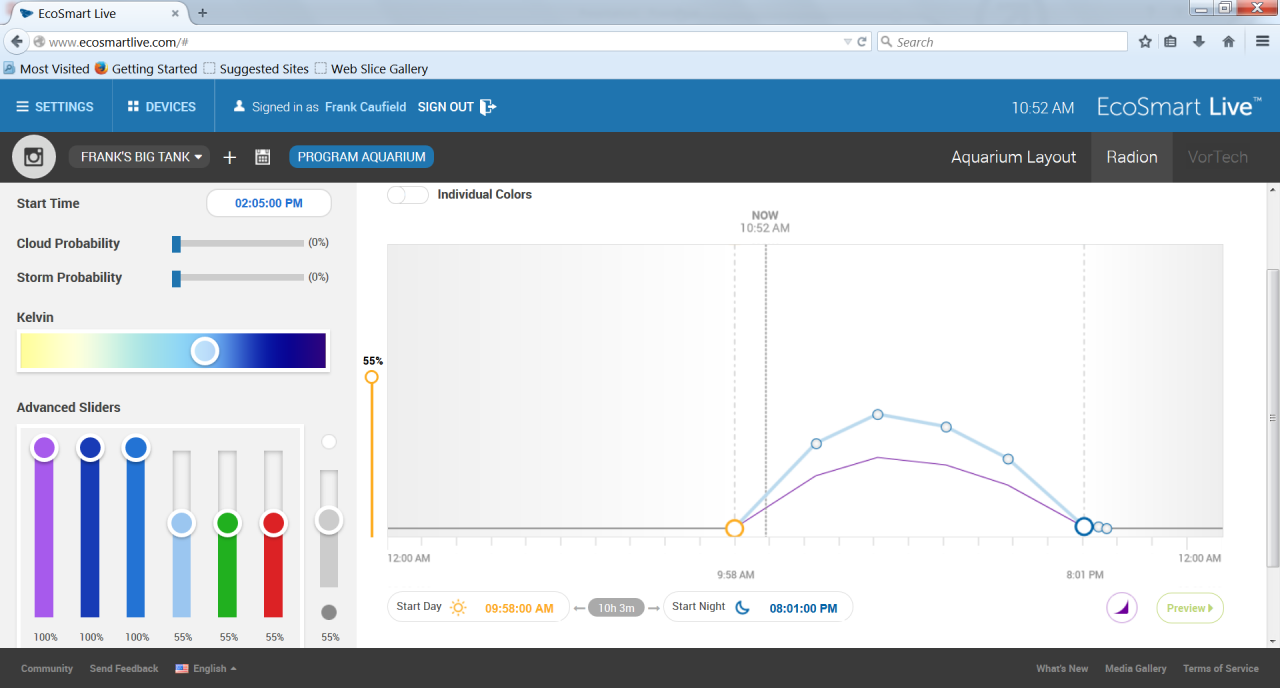The height and width of the screenshot is (688, 1280).
Task: Open the Send Feedback link
Action: pos(124,668)
